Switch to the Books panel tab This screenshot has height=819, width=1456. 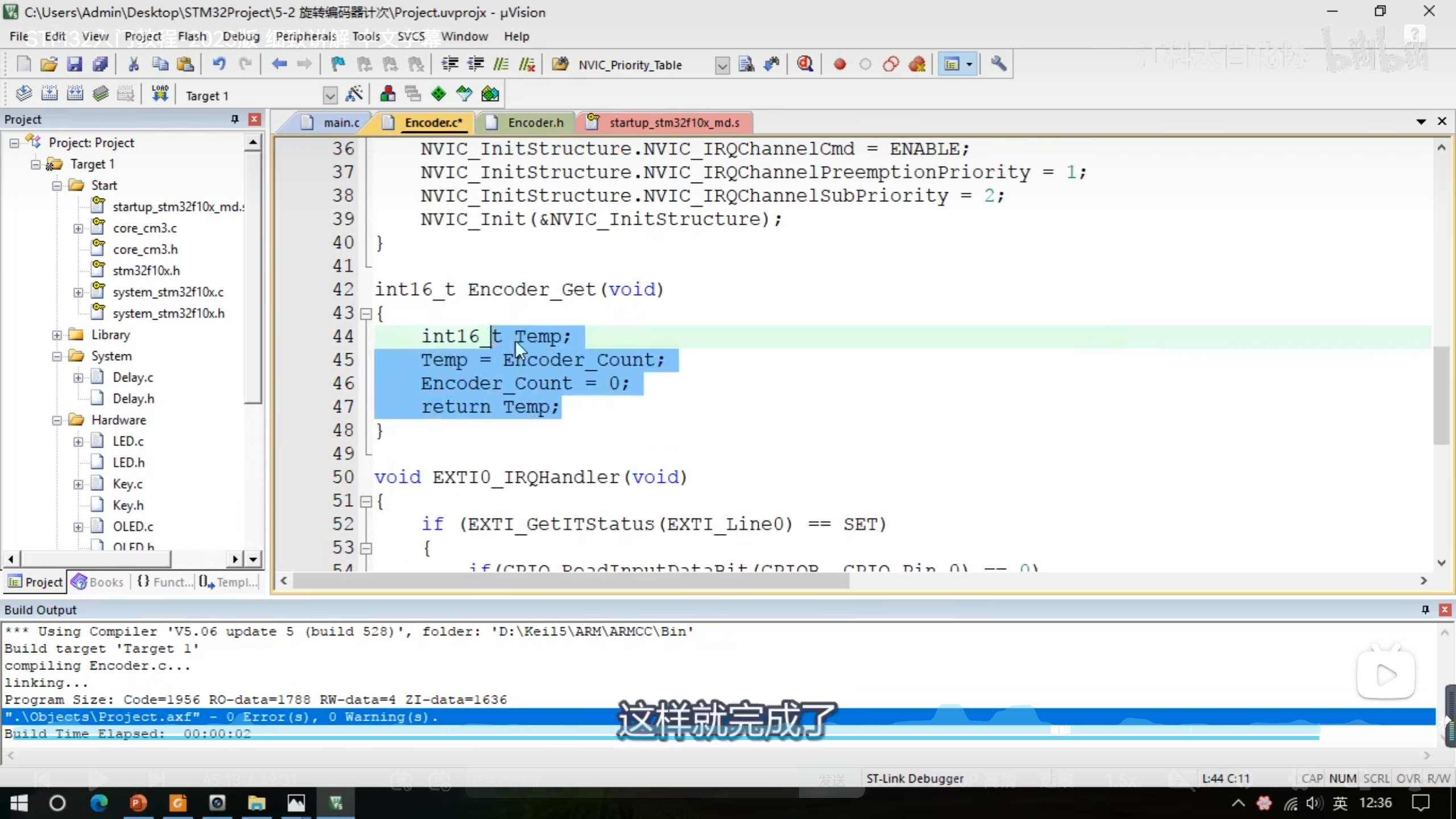[x=98, y=582]
